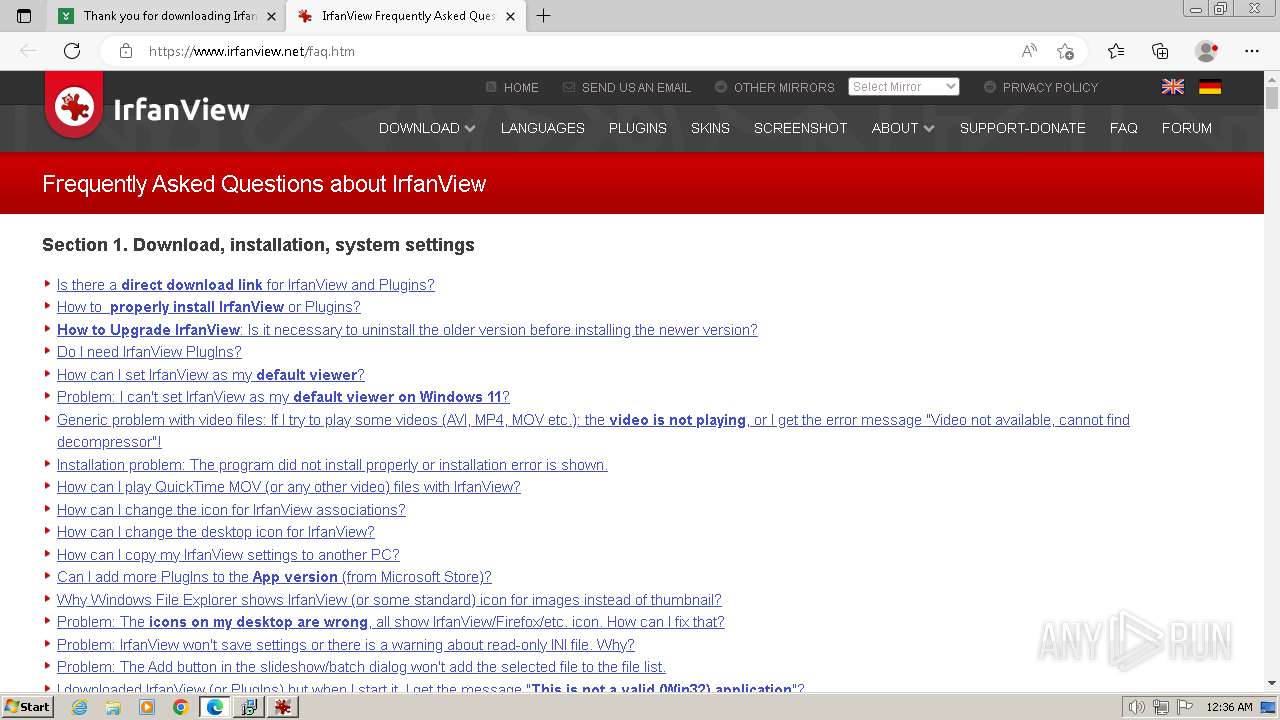1280x720 pixels.
Task: Open the SCREENSHOT page
Action: coord(801,128)
